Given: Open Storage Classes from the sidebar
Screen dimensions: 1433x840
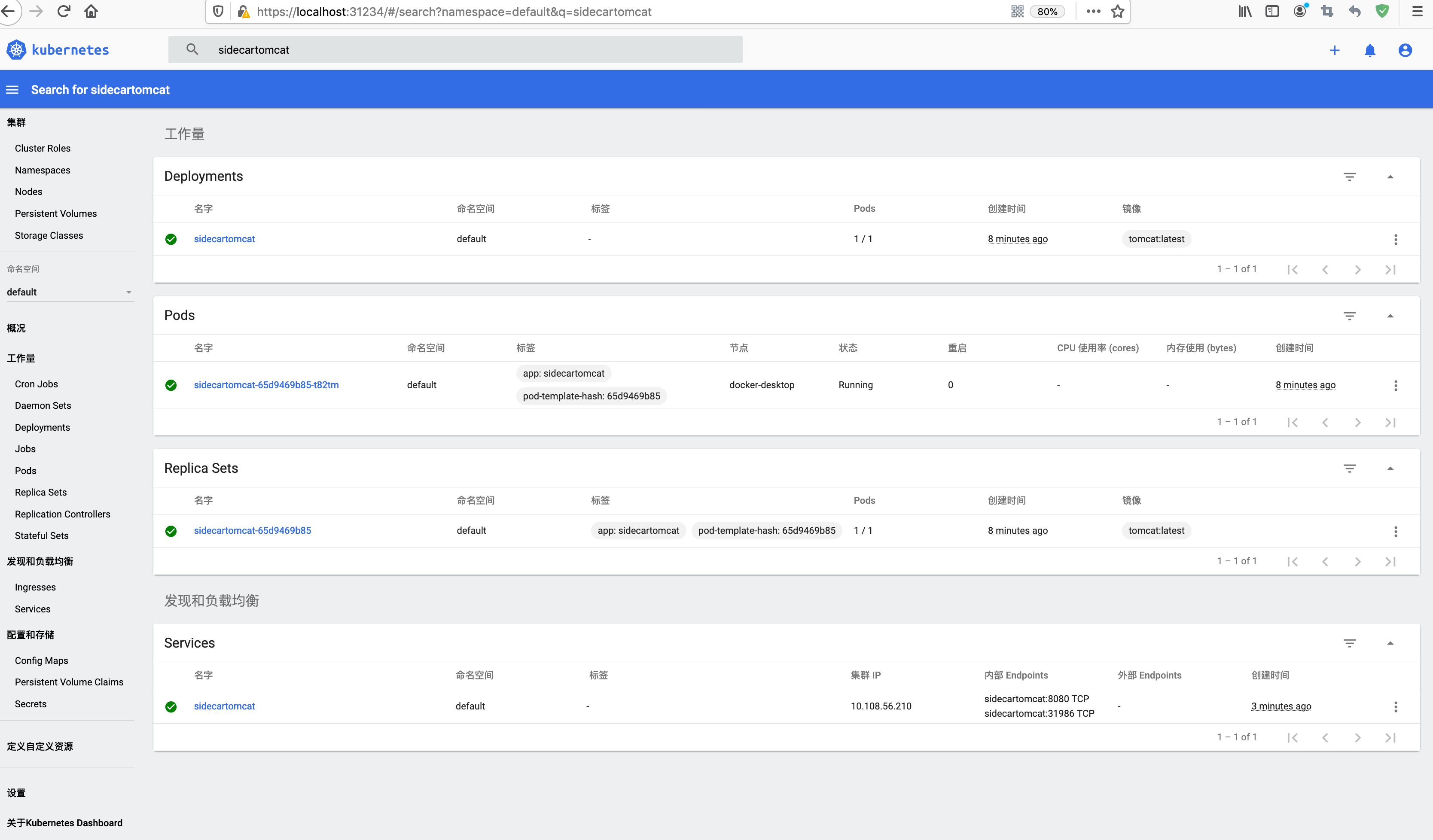Looking at the screenshot, I should point(49,235).
